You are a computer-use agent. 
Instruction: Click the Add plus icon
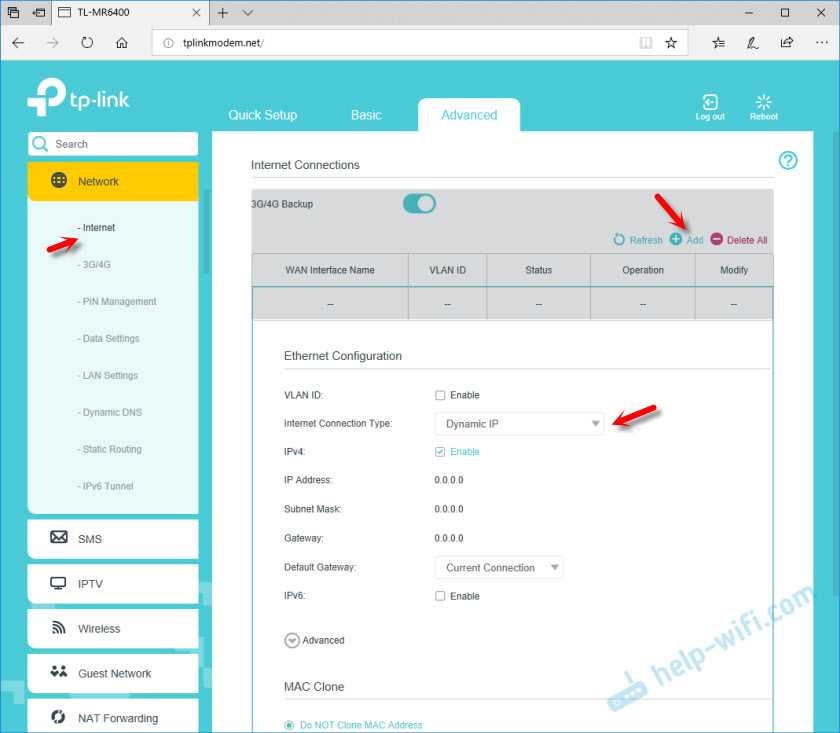[x=676, y=240]
